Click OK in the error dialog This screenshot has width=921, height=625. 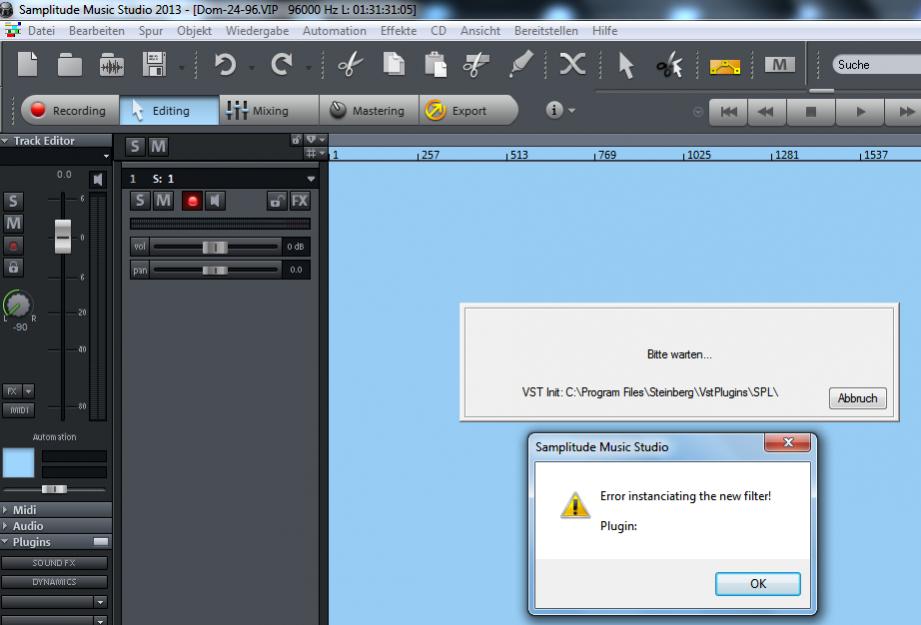point(758,584)
